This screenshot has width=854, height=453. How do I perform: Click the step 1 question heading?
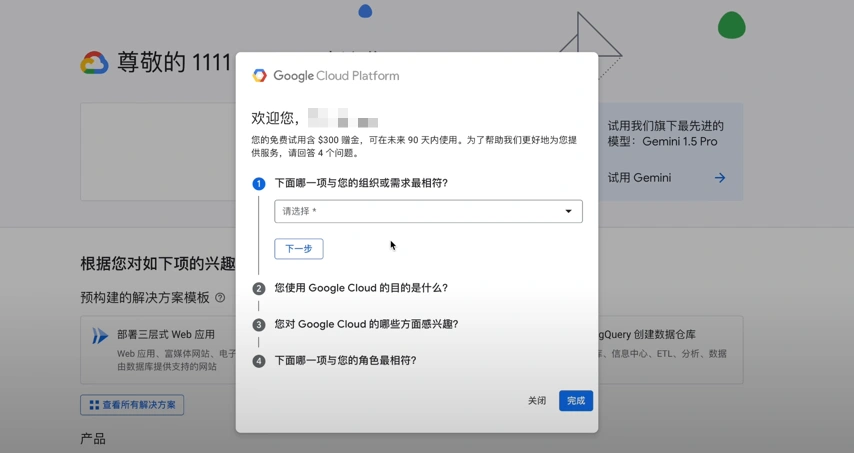coord(361,183)
